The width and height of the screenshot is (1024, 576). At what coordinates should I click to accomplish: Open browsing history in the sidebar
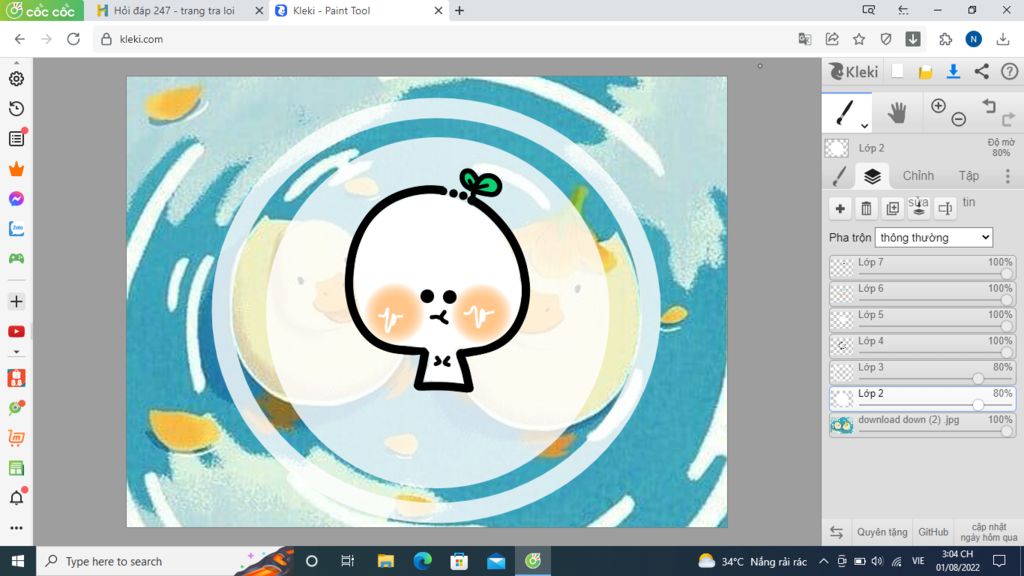click(x=16, y=108)
